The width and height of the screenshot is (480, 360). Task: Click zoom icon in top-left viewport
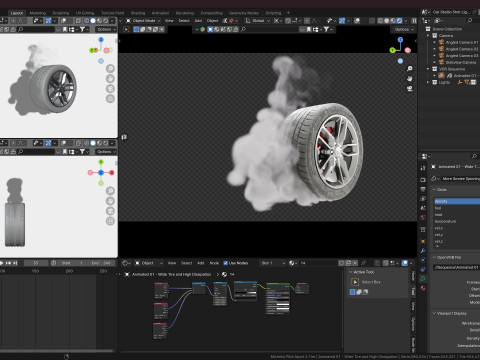pos(110,69)
